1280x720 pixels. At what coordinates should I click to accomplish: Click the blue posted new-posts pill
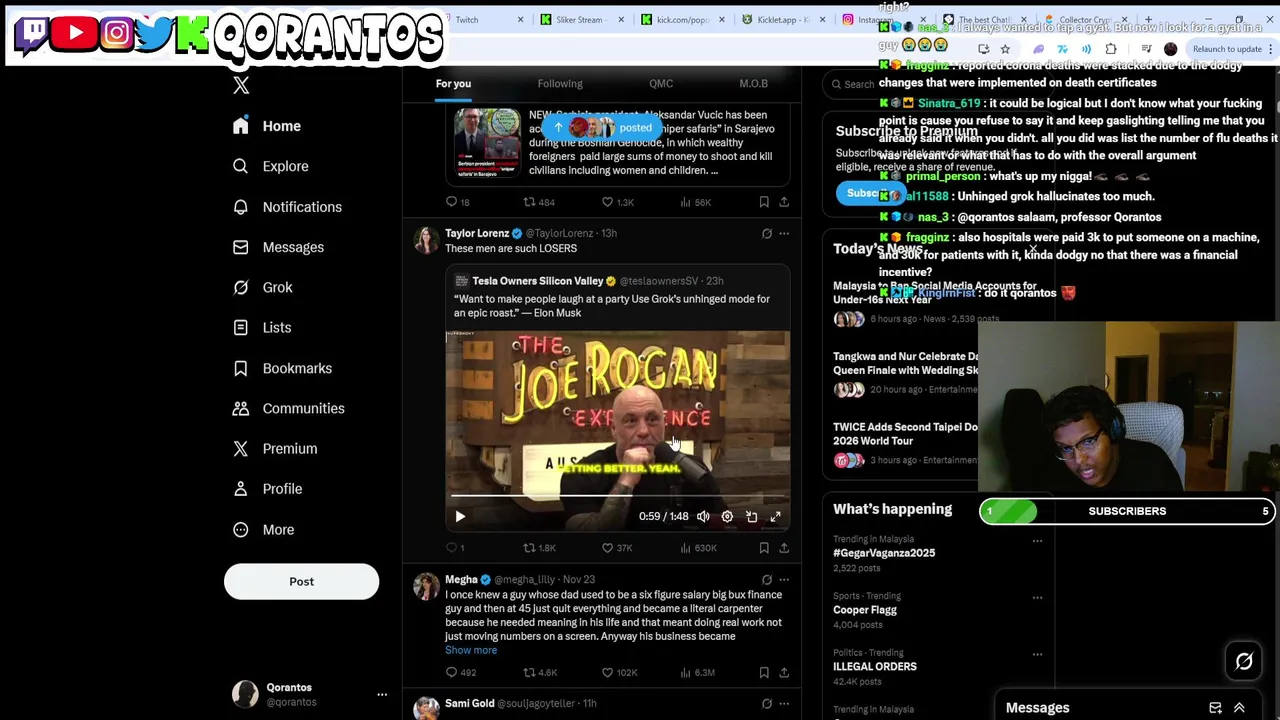click(x=601, y=128)
